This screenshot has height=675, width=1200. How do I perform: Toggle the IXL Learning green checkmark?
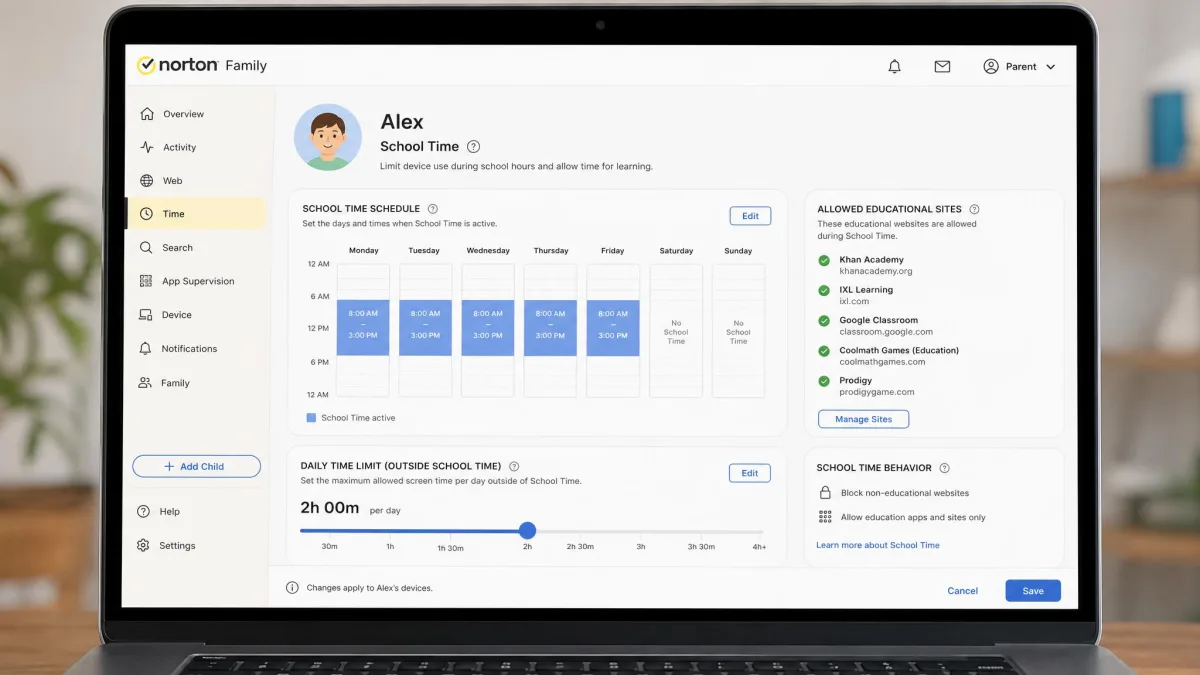tap(824, 290)
